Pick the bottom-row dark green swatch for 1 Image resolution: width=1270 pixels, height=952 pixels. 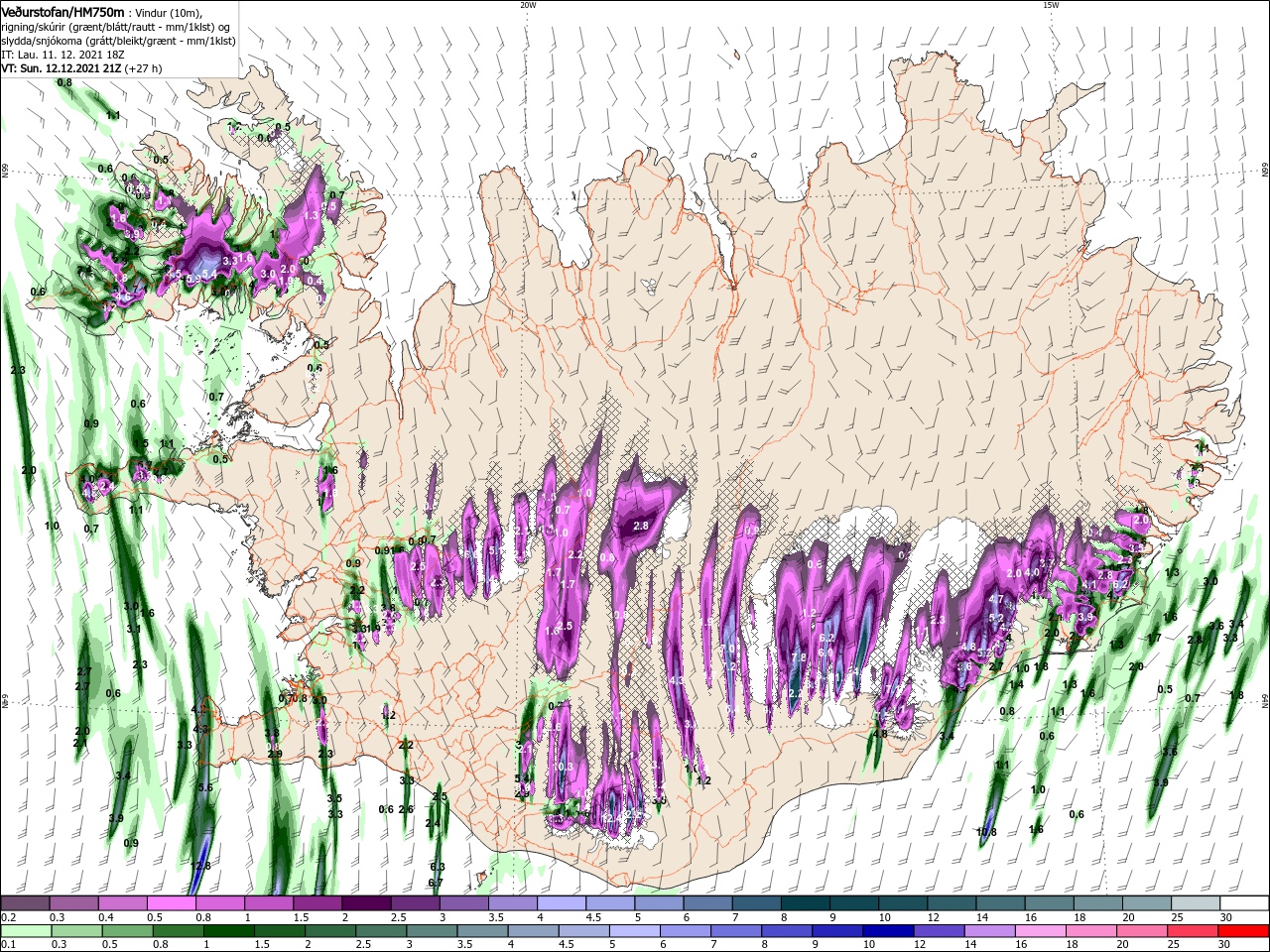[229, 931]
